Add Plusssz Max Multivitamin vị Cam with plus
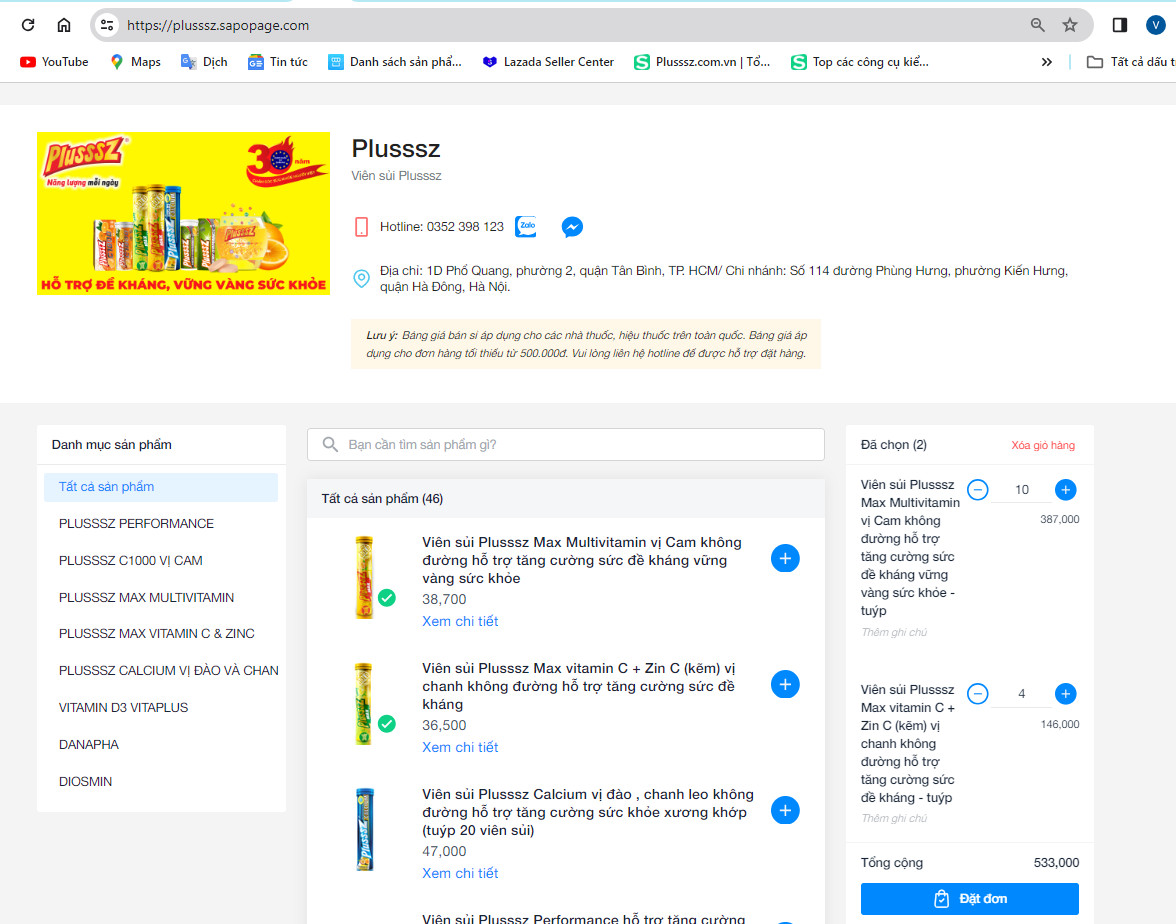This screenshot has width=1176, height=924. point(785,558)
